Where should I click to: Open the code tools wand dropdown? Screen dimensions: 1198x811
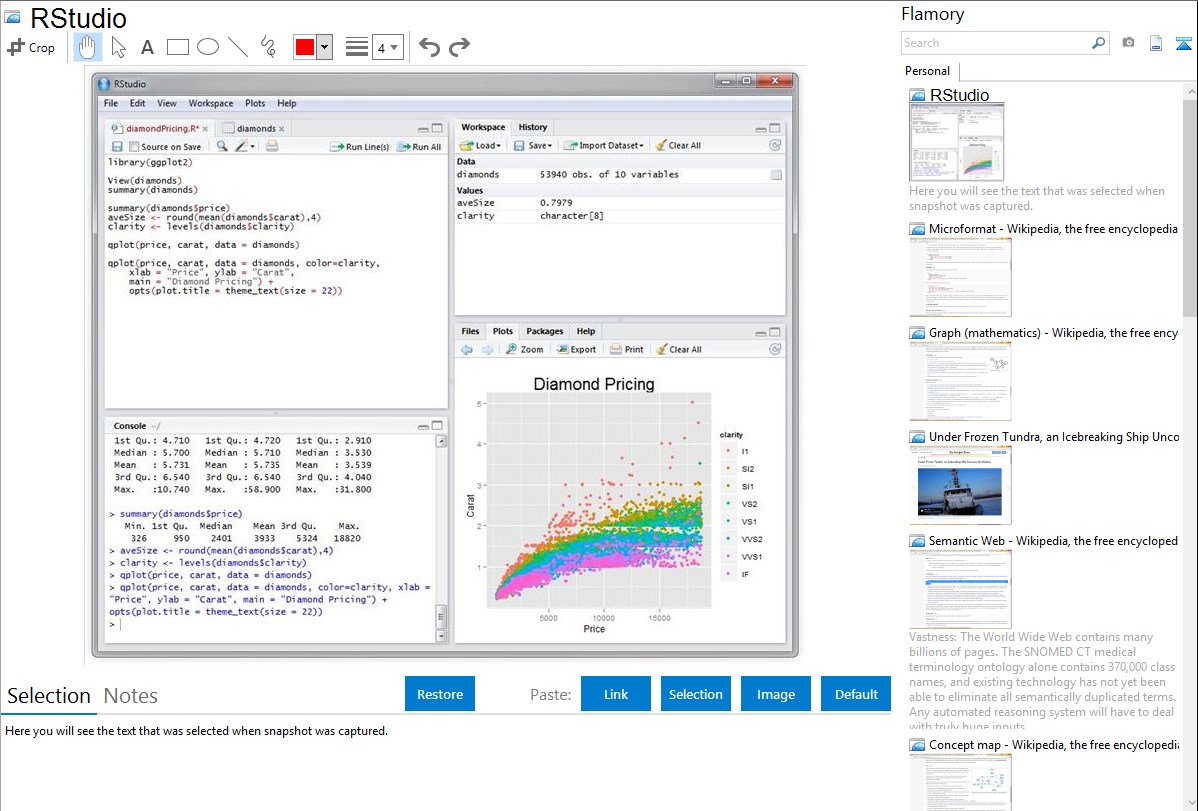(245, 146)
